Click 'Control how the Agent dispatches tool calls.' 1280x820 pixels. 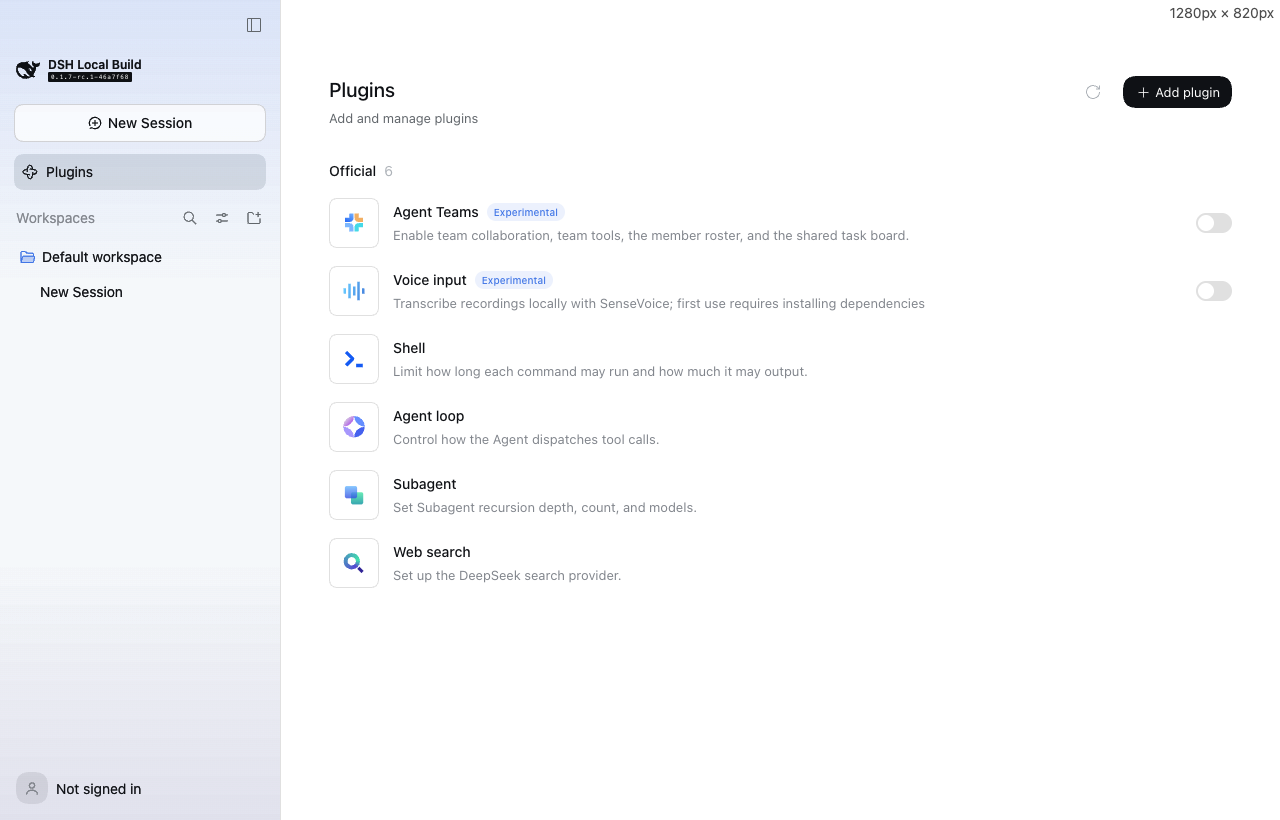point(526,440)
